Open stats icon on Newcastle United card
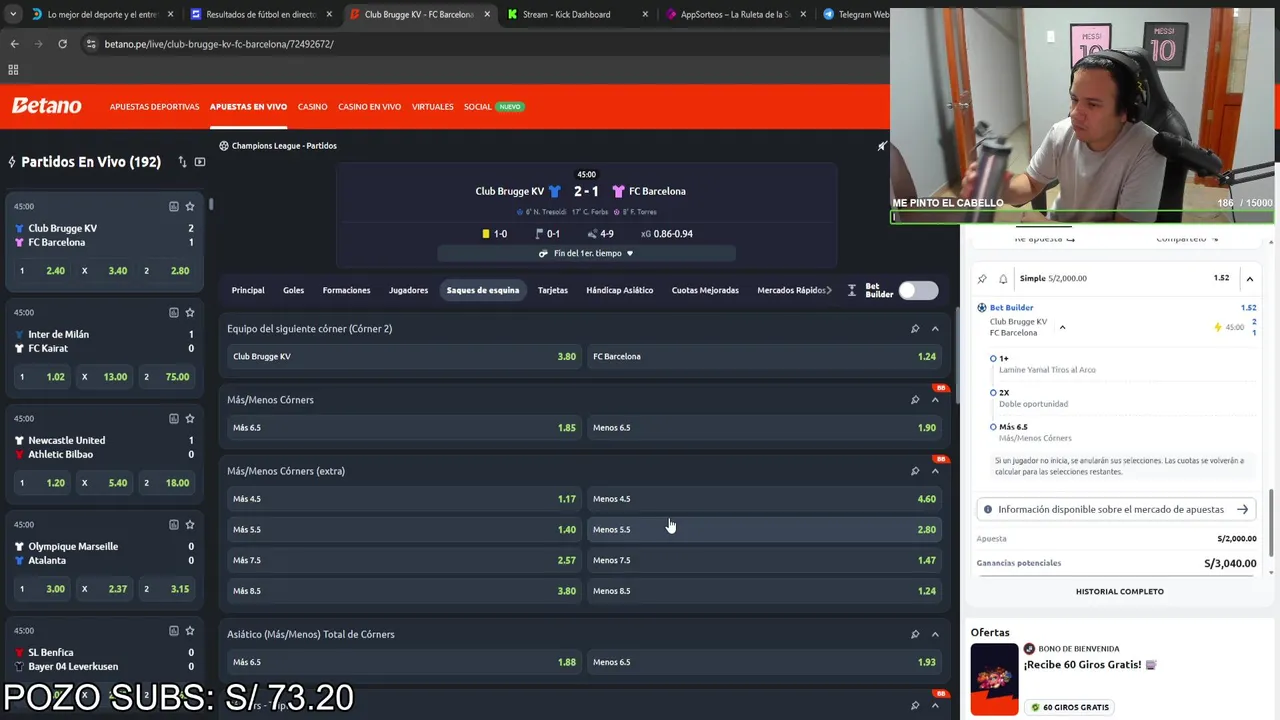This screenshot has width=1280, height=720. point(173,418)
